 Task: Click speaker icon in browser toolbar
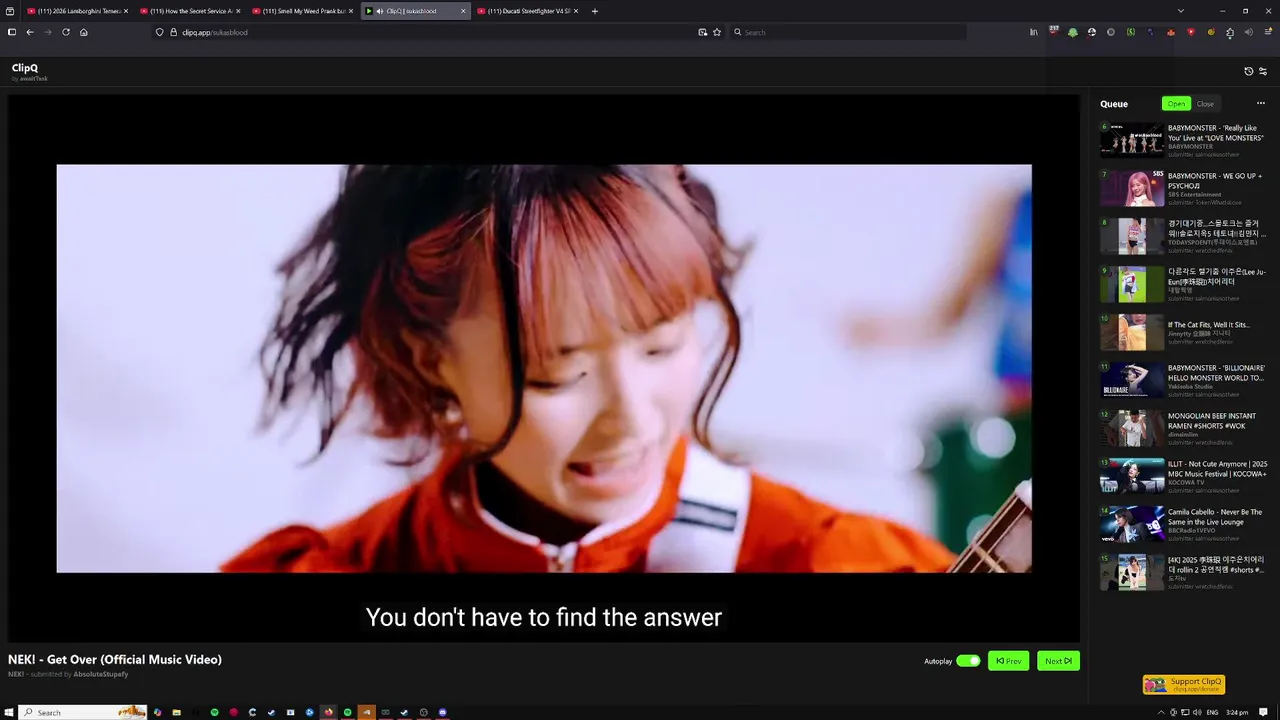click(1249, 32)
